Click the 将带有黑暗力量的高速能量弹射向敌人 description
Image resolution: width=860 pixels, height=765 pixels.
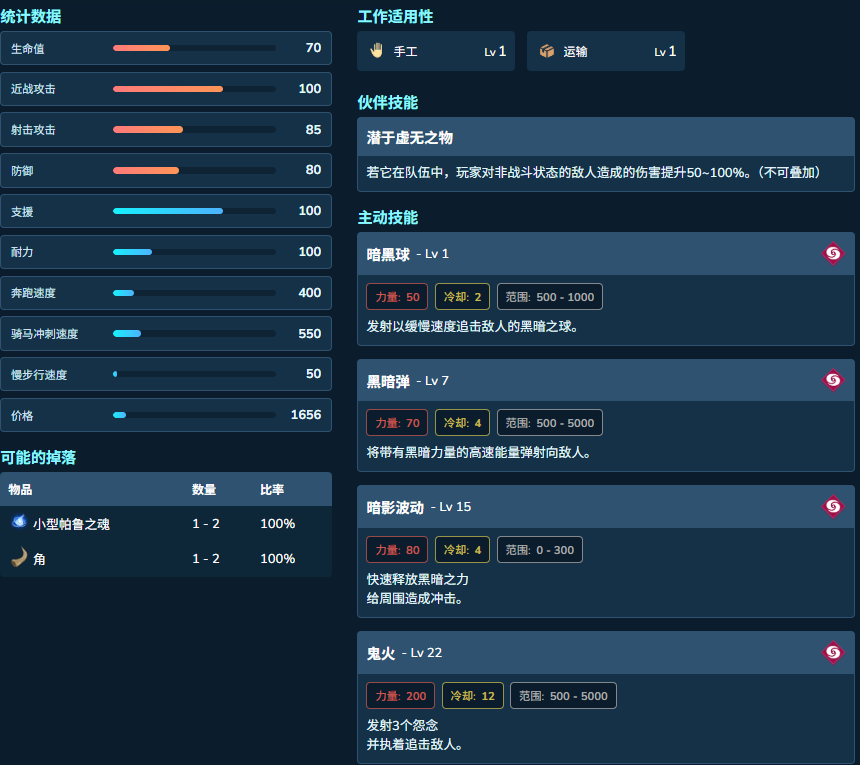[479, 452]
